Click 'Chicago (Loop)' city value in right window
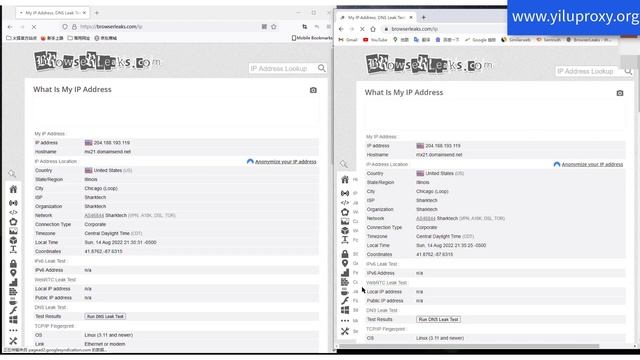 click(432, 191)
